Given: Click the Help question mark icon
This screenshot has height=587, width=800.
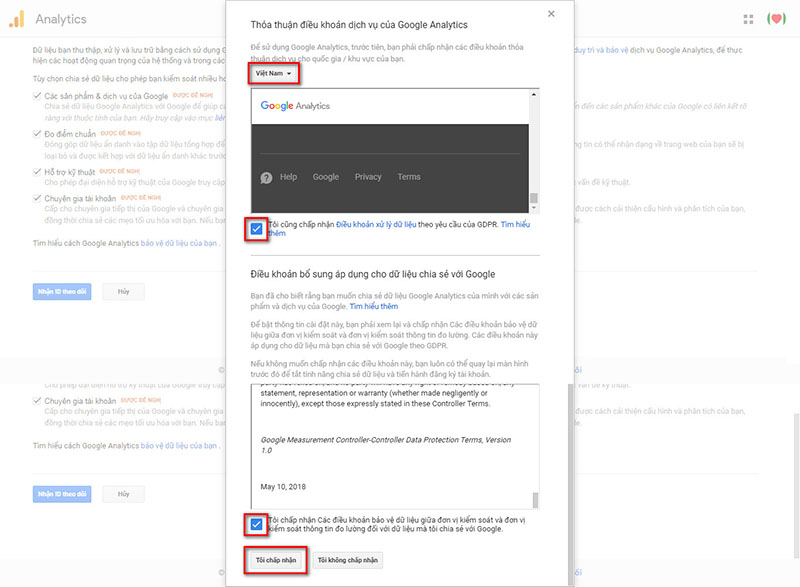Looking at the screenshot, I should click(267, 177).
